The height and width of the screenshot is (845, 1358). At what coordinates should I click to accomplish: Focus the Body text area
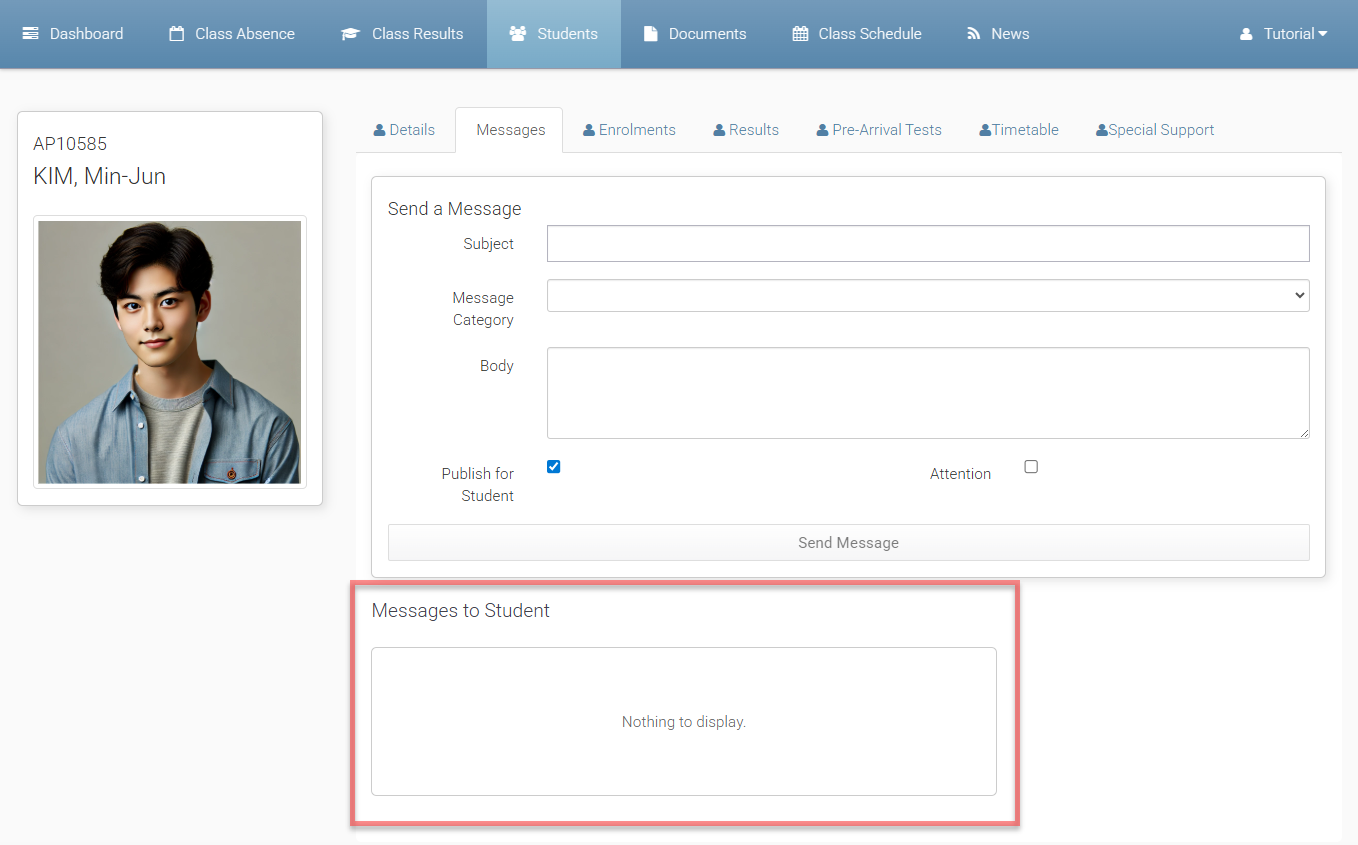[927, 392]
